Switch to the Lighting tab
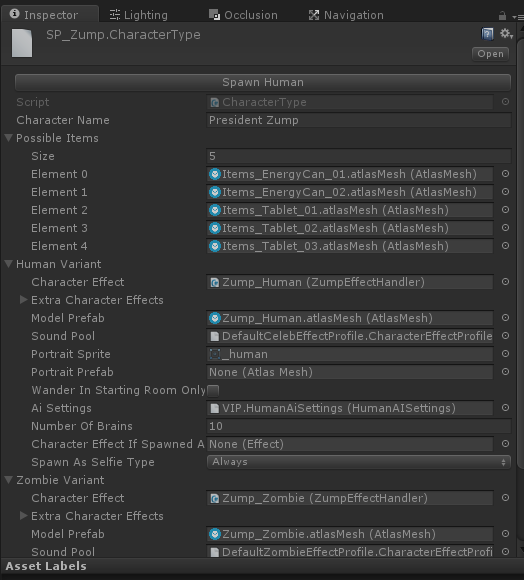 pyautogui.click(x=139, y=15)
